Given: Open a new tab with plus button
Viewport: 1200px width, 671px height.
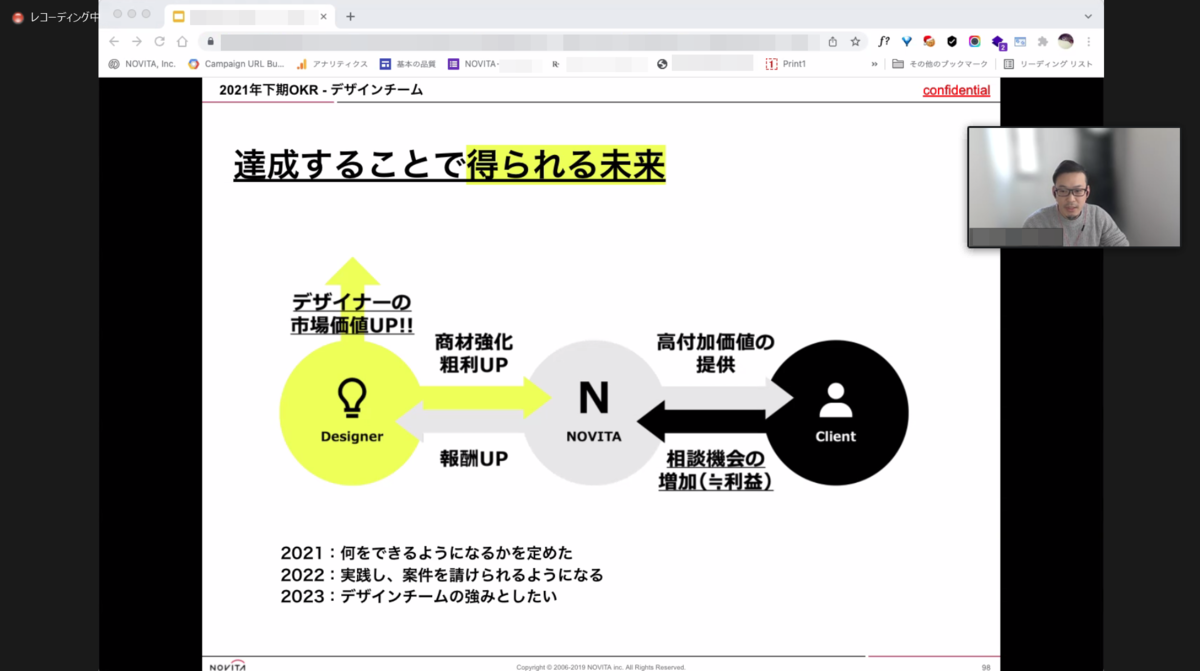Looking at the screenshot, I should coord(350,16).
